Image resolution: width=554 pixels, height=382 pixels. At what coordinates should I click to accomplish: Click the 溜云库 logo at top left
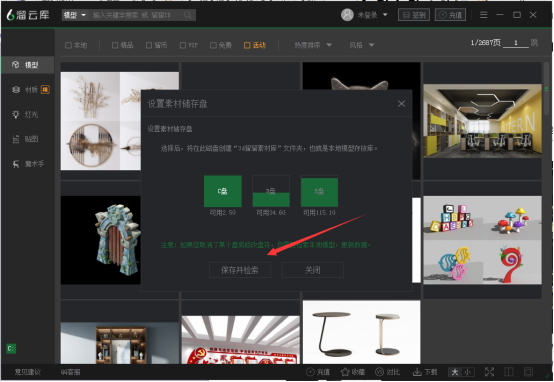click(28, 15)
